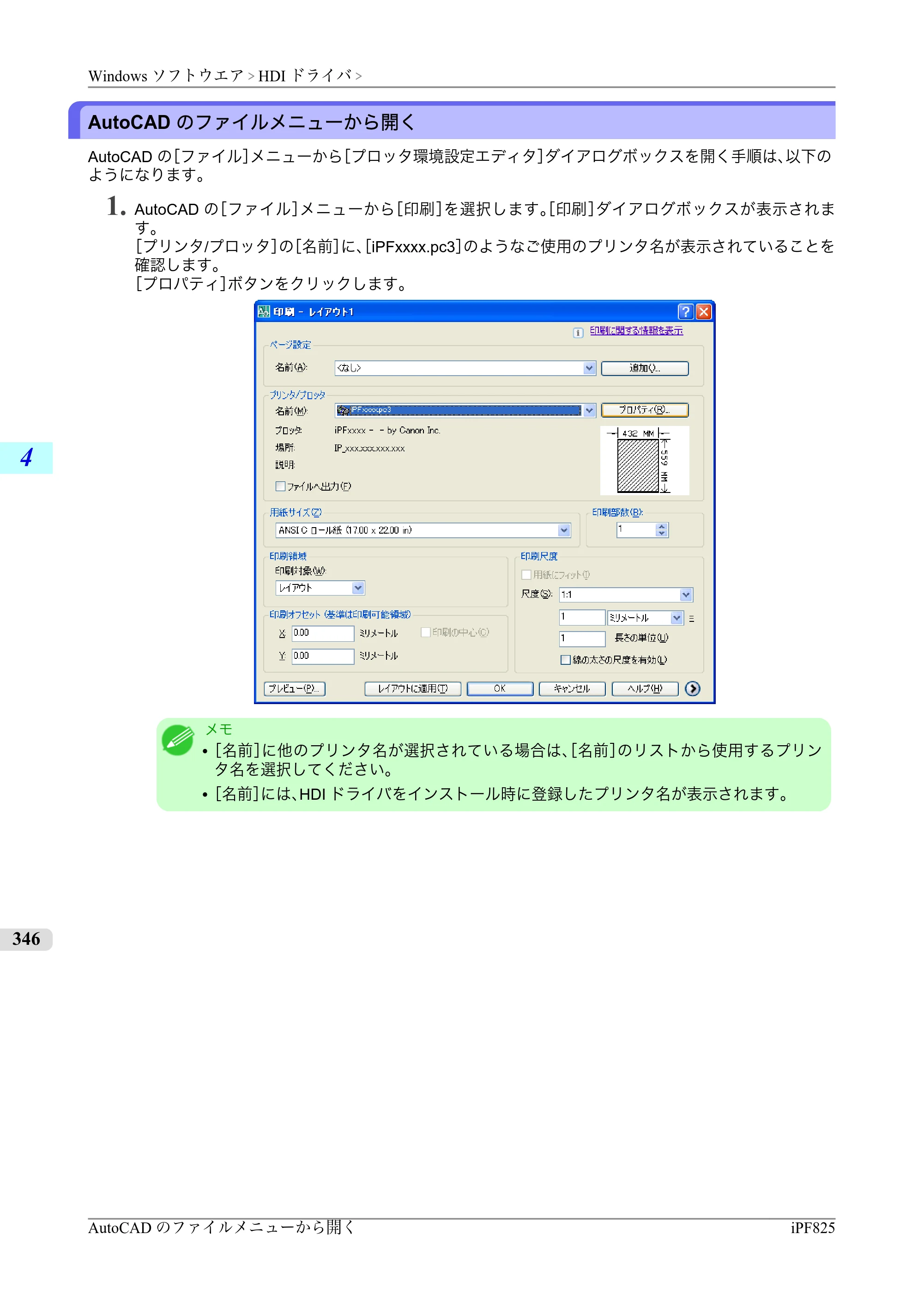Viewport: 924px width, 1307px height.
Task: Close the 印刷 - レイアウト1 dialog
Action: click(703, 311)
